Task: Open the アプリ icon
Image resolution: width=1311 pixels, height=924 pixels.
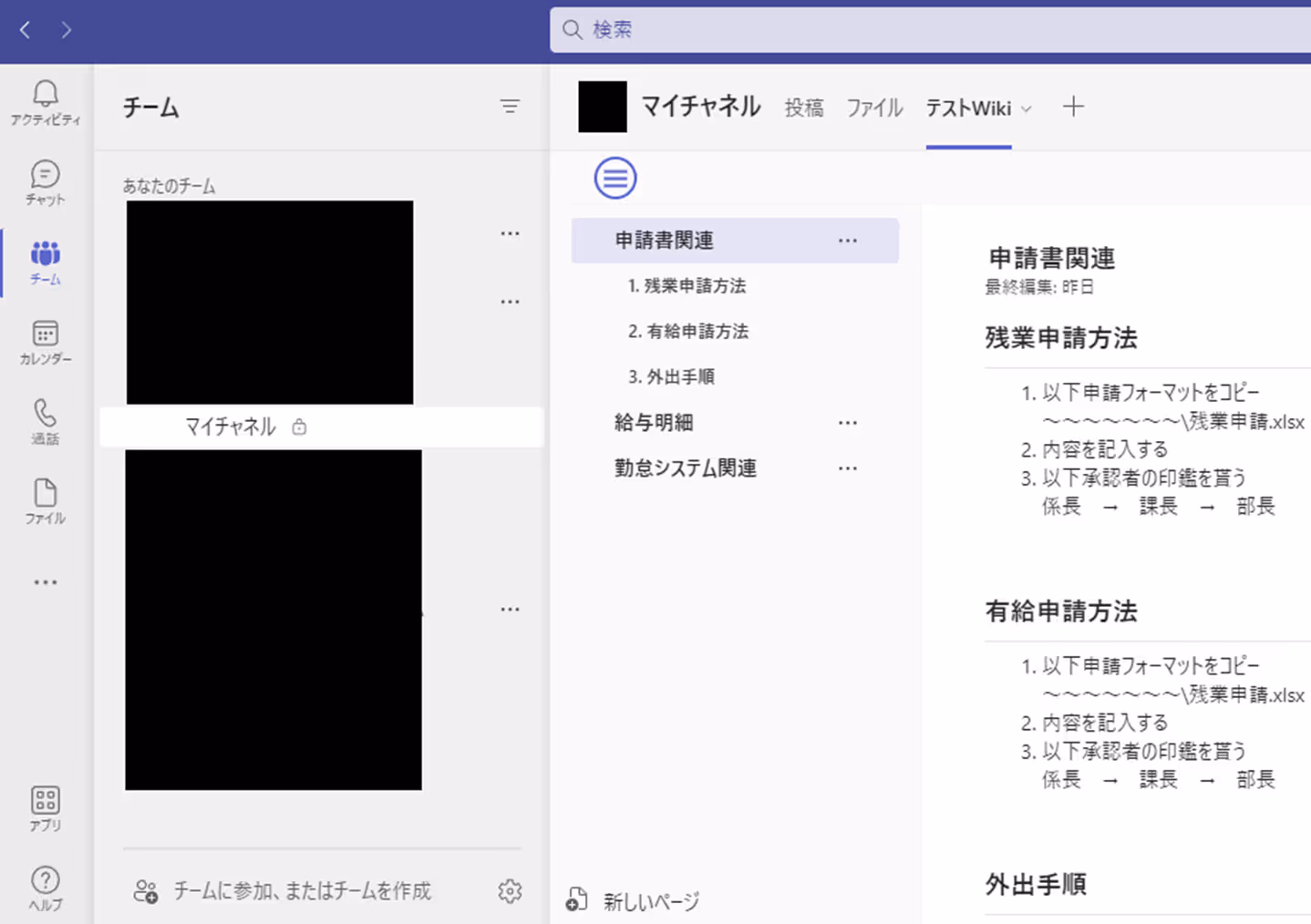Action: click(45, 809)
